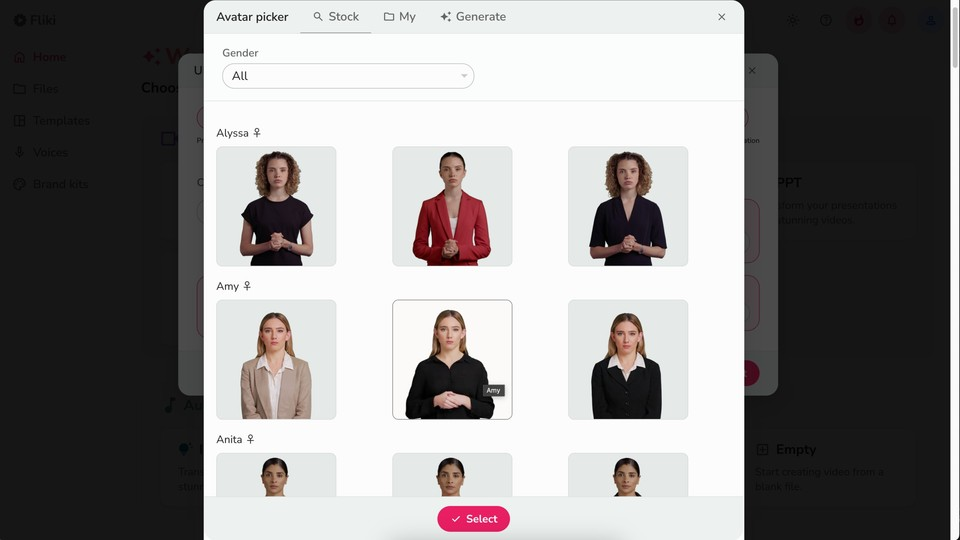The height and width of the screenshot is (540, 960).
Task: Open Home in the background sidebar
Action: pyautogui.click(x=40, y=57)
